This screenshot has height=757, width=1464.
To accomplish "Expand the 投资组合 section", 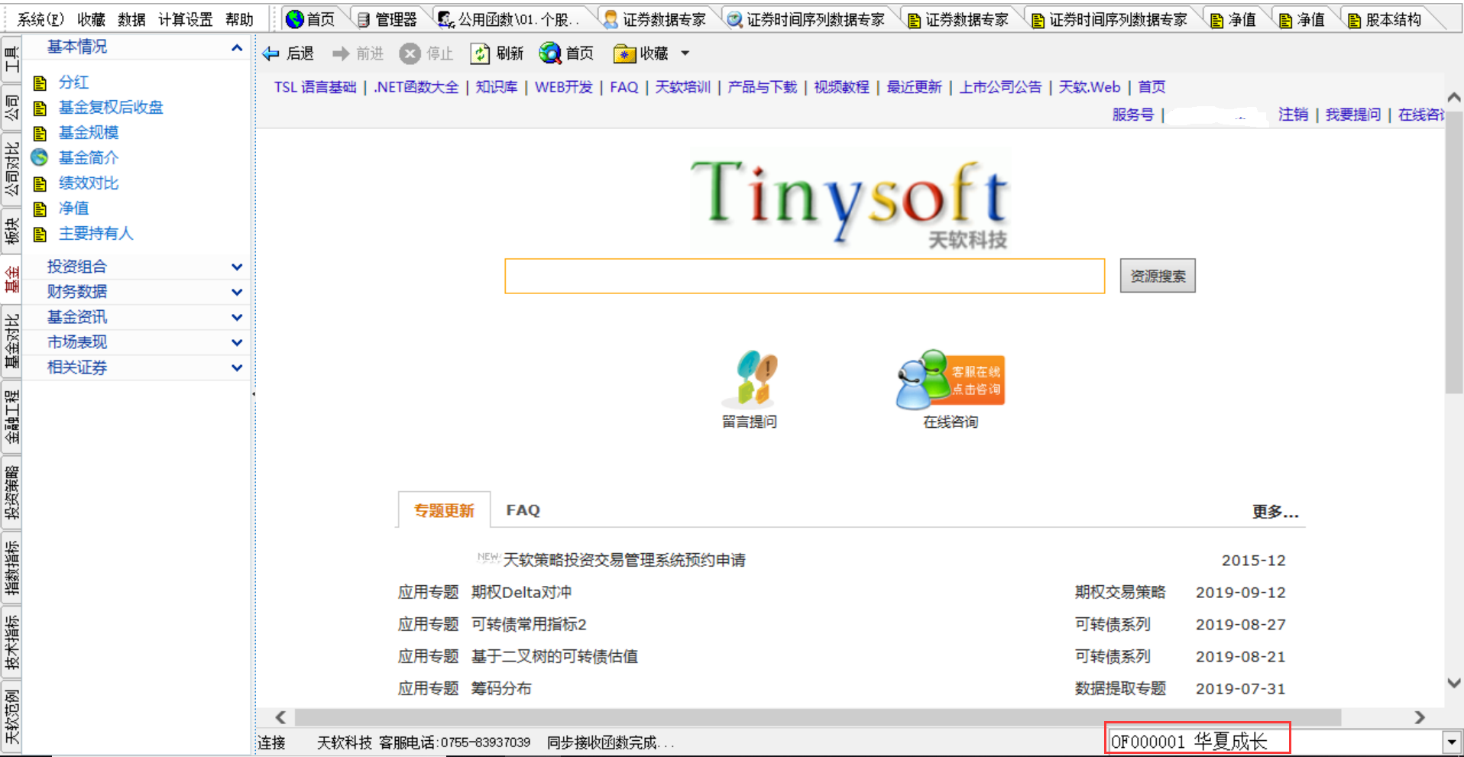I will pyautogui.click(x=237, y=267).
